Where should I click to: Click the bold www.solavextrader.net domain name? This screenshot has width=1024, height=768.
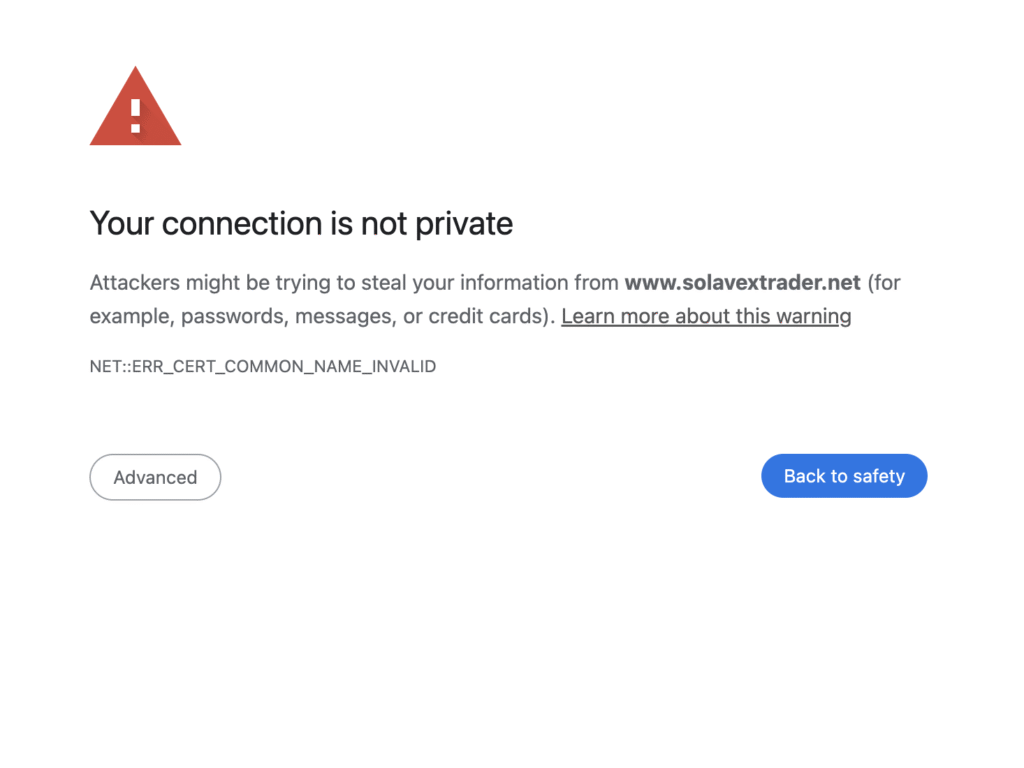[742, 282]
